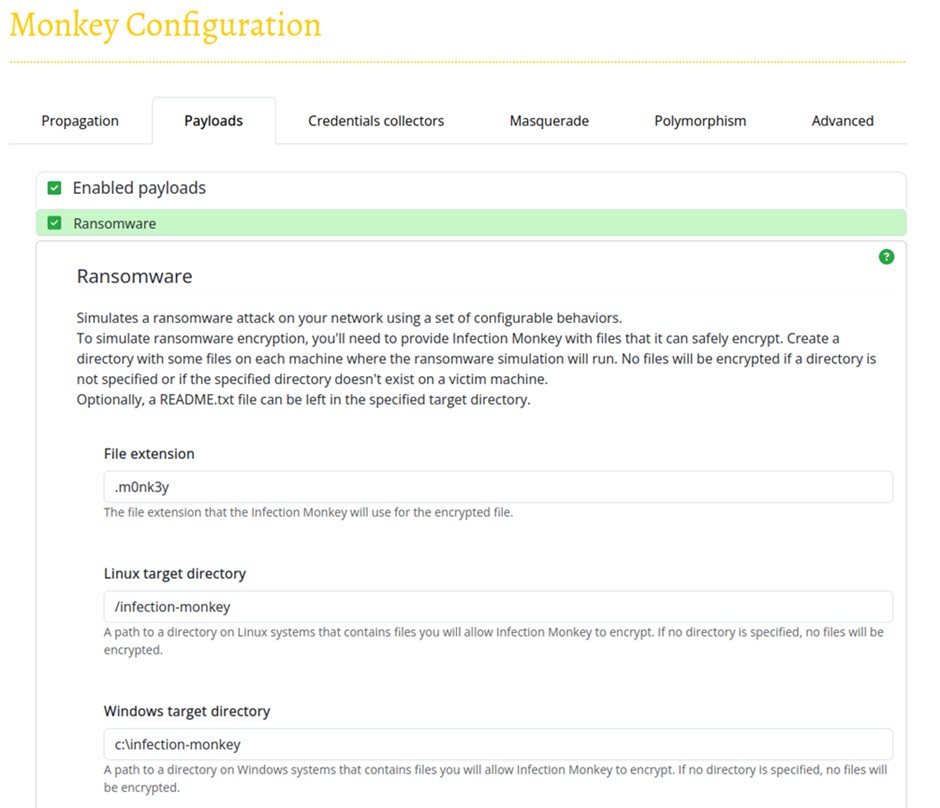This screenshot has width=940, height=808.
Task: Click the Enabled payloads label text
Action: point(139,188)
